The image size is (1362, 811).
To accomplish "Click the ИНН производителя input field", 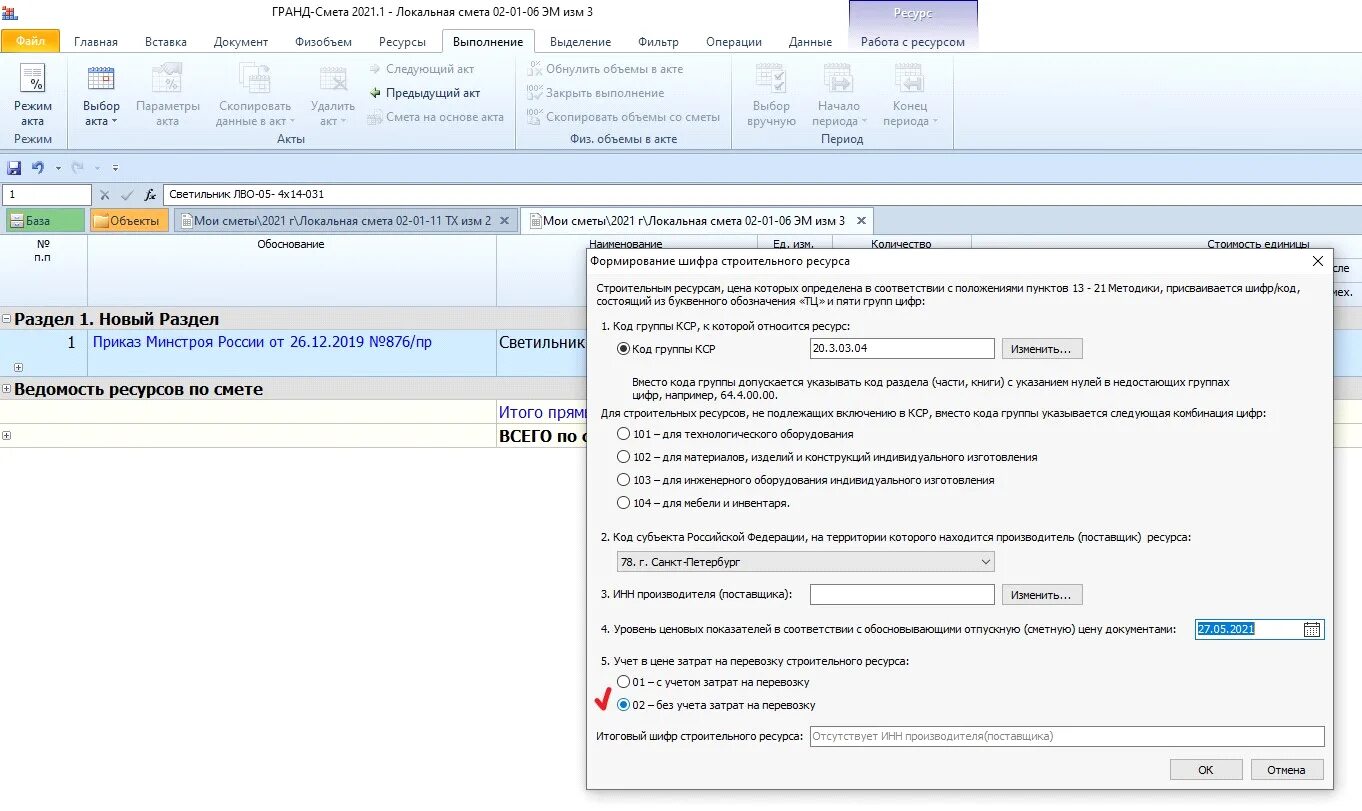I will (x=902, y=595).
